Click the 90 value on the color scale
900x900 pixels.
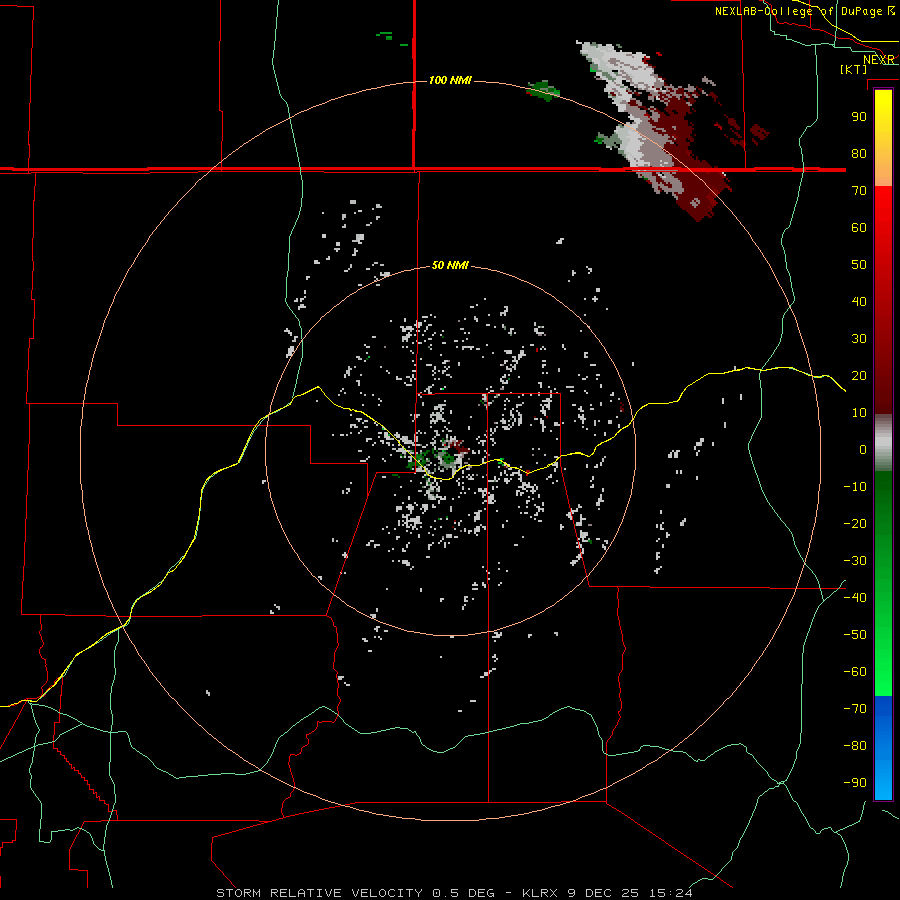point(859,117)
